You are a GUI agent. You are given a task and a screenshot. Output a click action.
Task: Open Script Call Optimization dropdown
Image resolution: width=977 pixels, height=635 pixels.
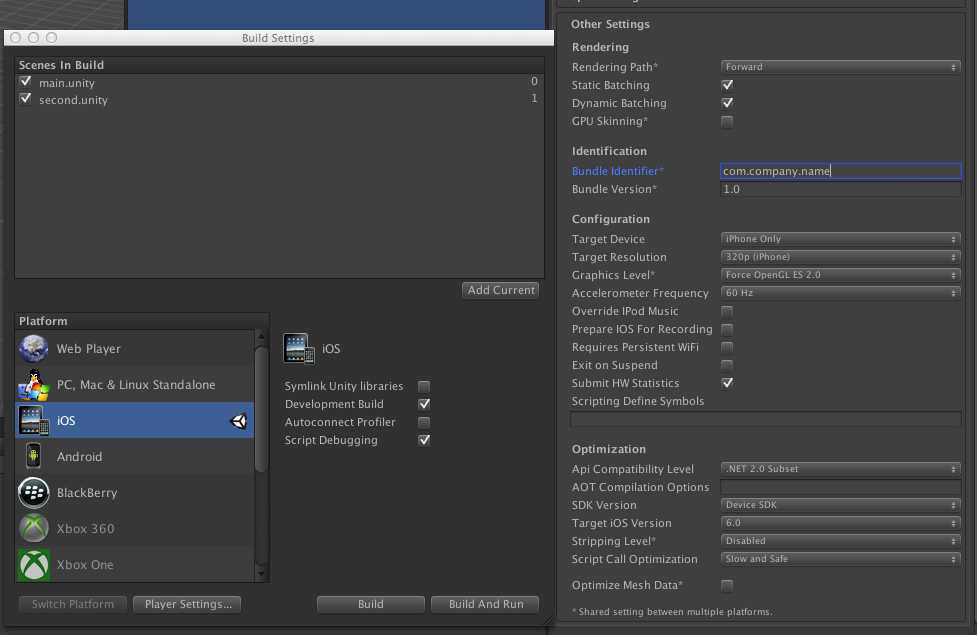tap(840, 559)
